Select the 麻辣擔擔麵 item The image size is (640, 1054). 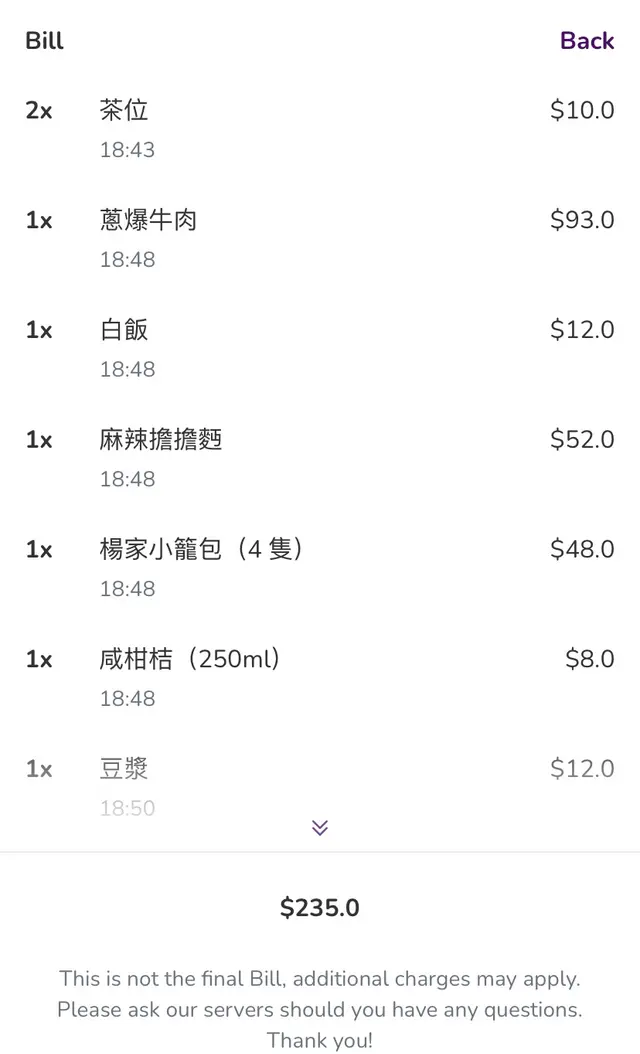click(161, 440)
